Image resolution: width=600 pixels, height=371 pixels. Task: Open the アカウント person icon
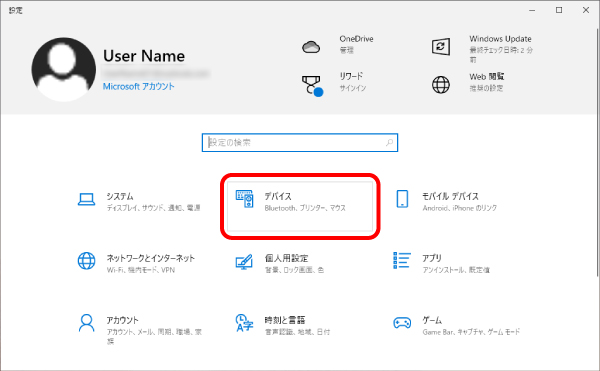pyautogui.click(x=86, y=323)
